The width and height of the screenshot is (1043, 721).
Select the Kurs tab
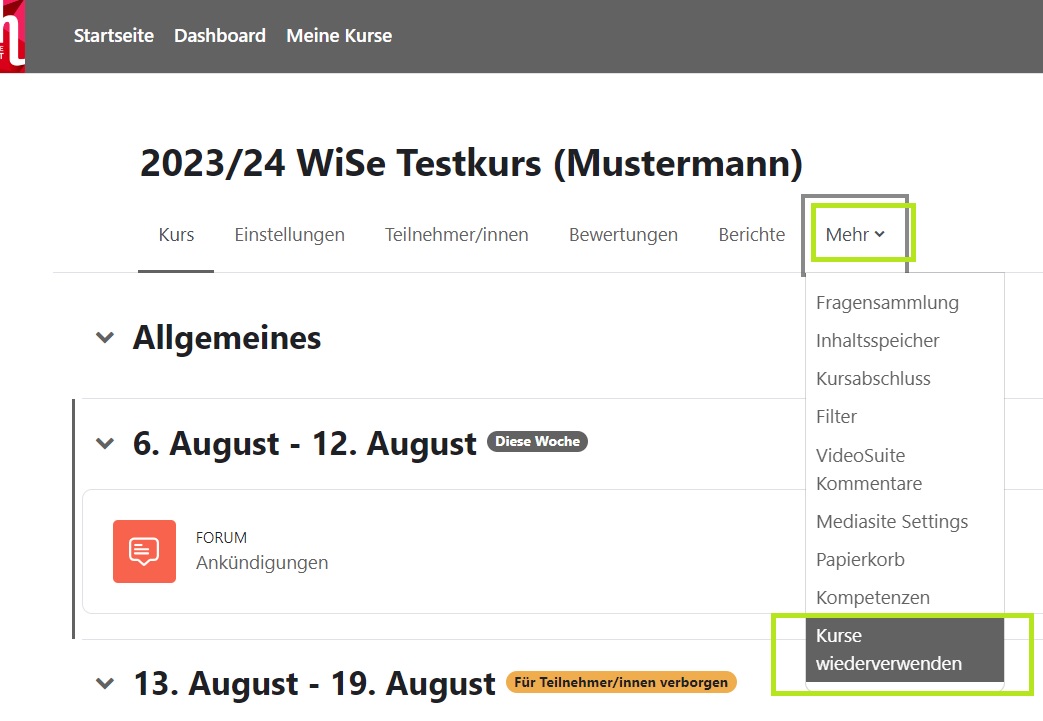click(175, 234)
